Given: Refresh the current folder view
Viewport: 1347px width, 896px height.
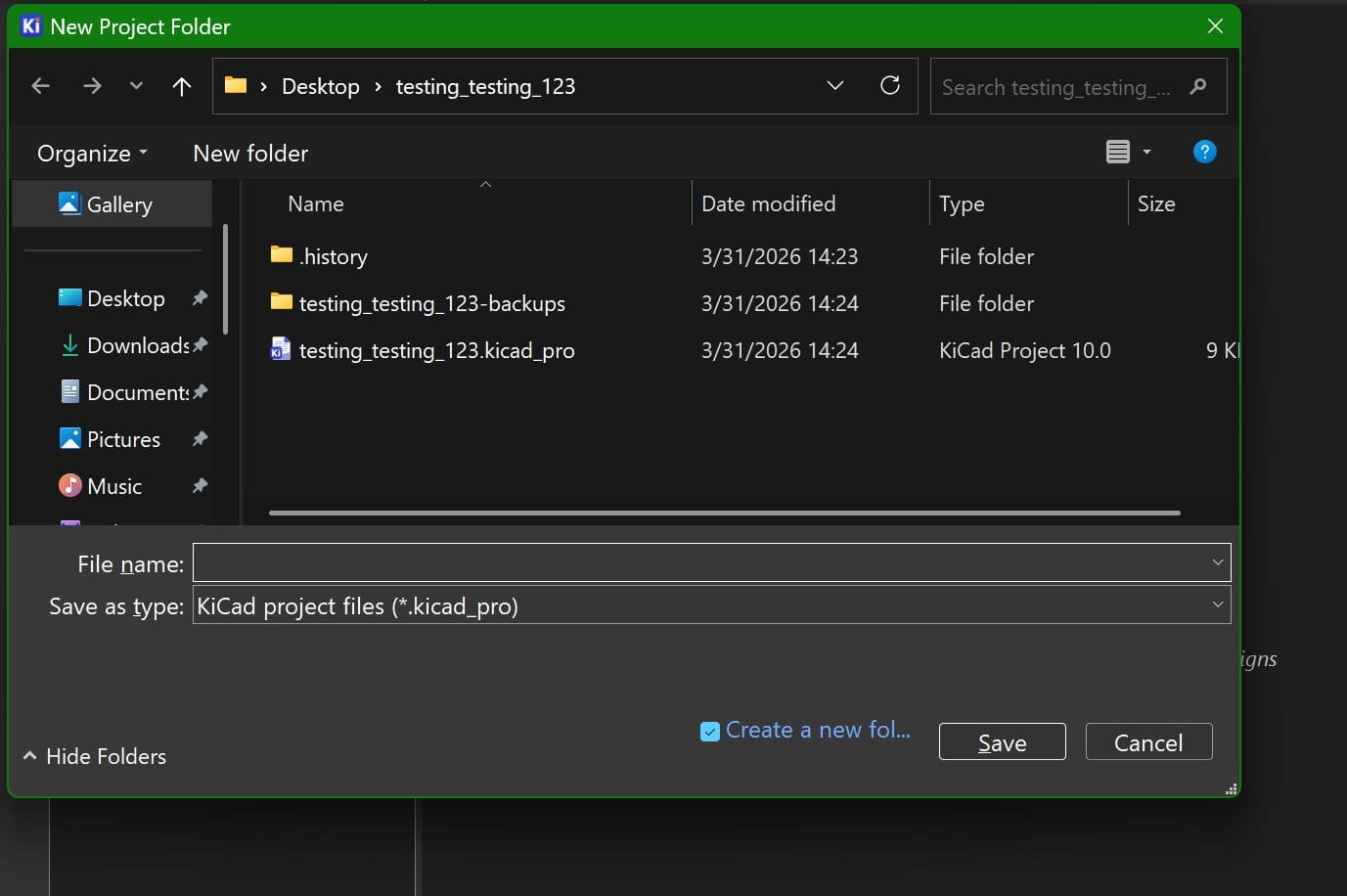Looking at the screenshot, I should (x=890, y=86).
